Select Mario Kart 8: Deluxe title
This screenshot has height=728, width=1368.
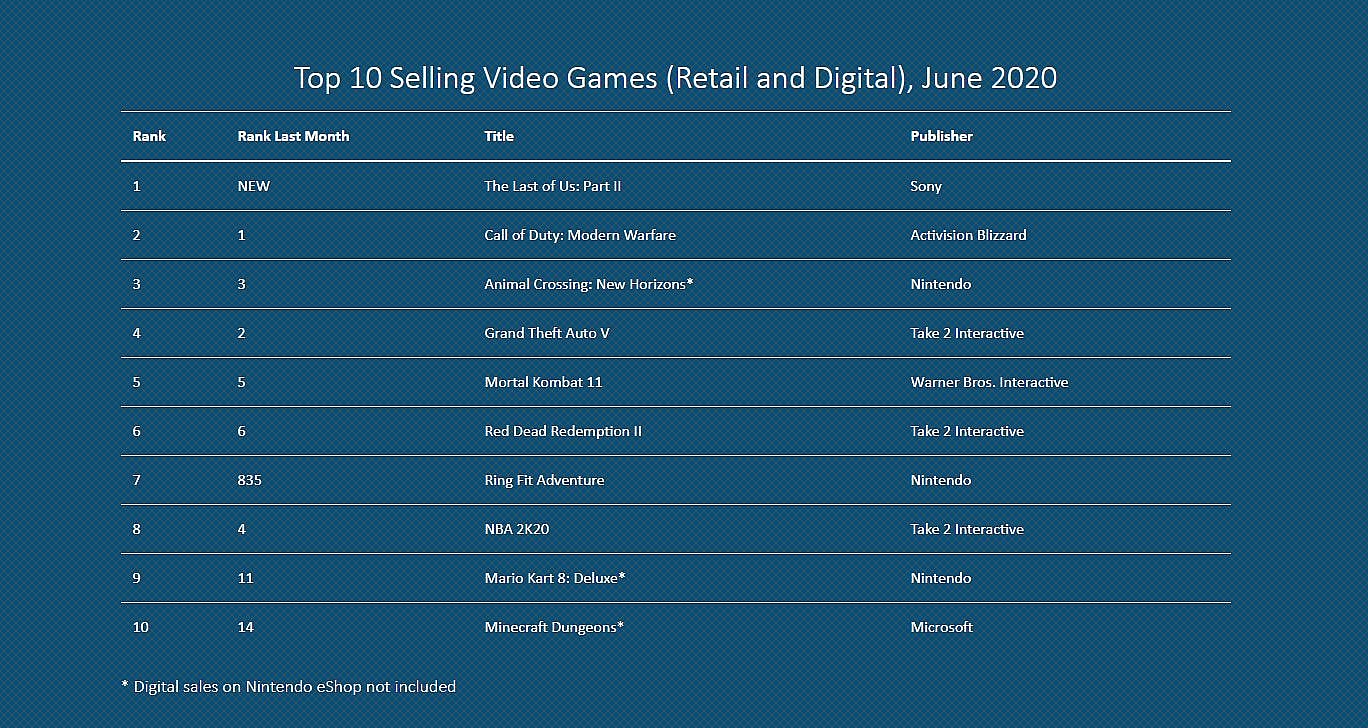(555, 578)
